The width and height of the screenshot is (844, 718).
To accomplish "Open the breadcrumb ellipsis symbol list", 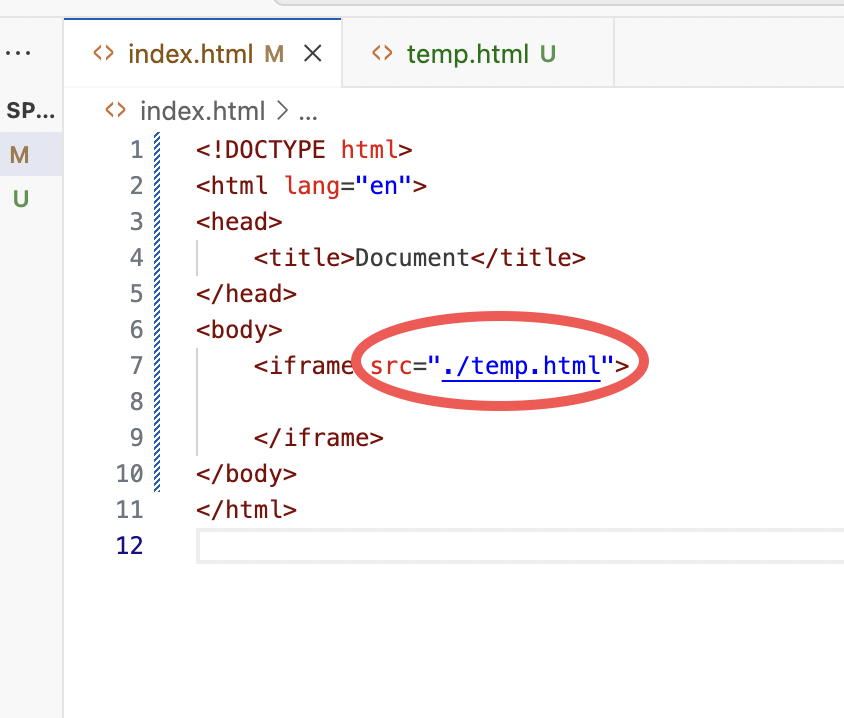I will 308,115.
